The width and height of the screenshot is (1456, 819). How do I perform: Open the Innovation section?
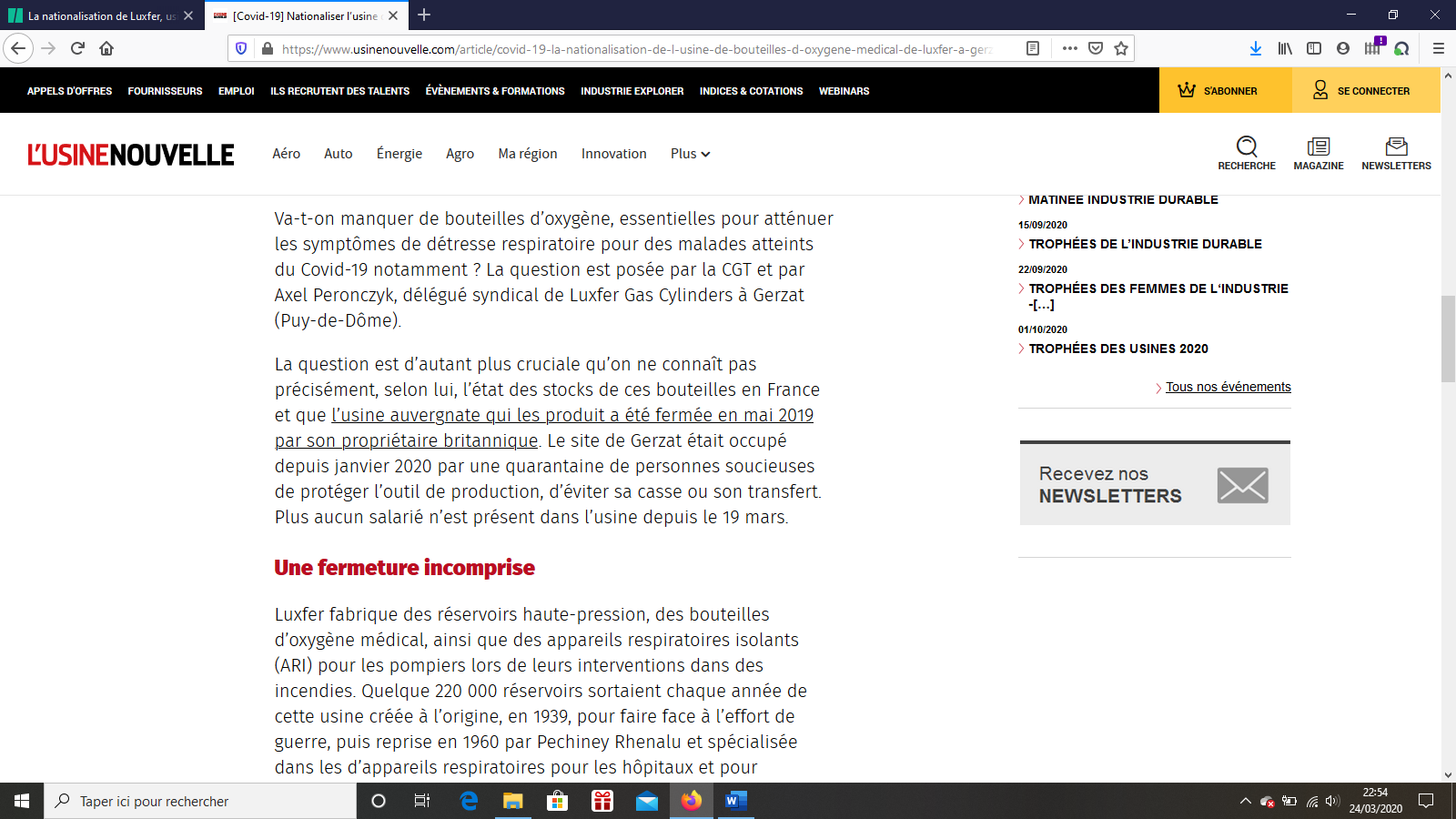point(614,154)
